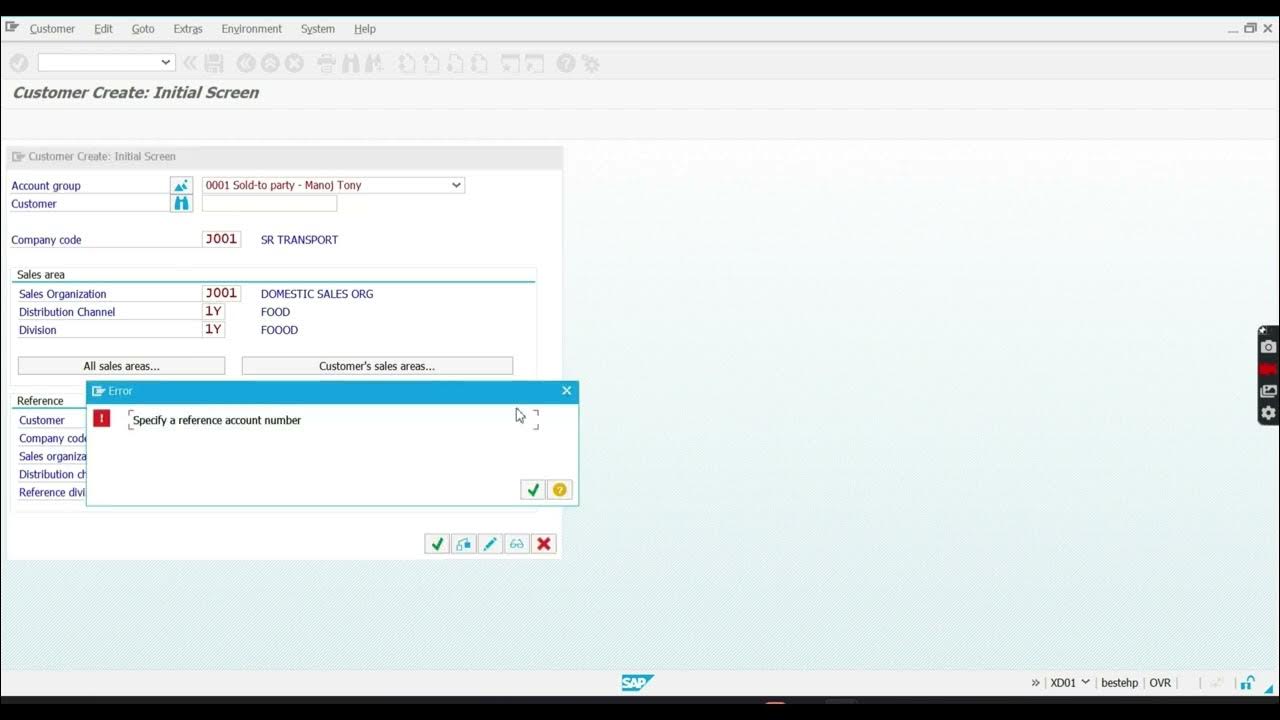
Task: Open the Extras menu
Action: pyautogui.click(x=188, y=29)
